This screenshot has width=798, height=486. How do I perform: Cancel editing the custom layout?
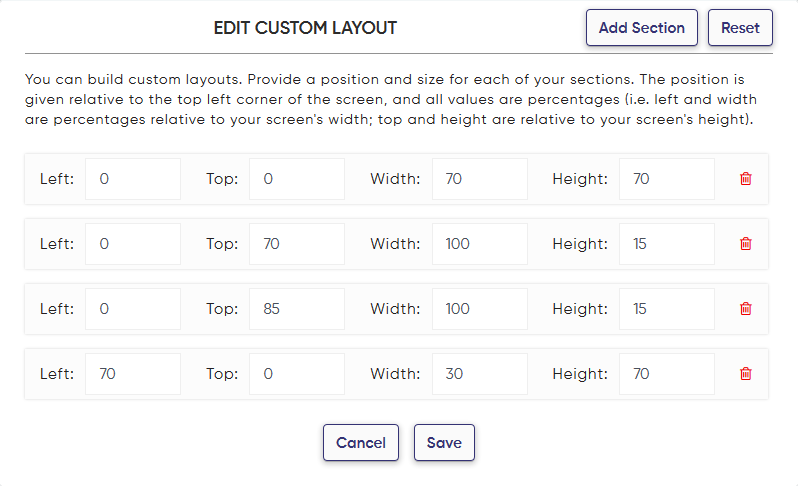(361, 443)
